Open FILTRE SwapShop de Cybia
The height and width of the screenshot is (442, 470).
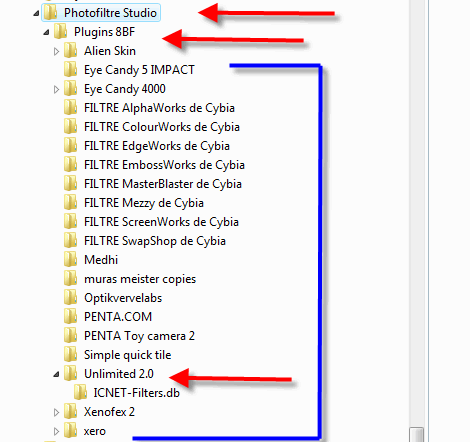click(155, 241)
